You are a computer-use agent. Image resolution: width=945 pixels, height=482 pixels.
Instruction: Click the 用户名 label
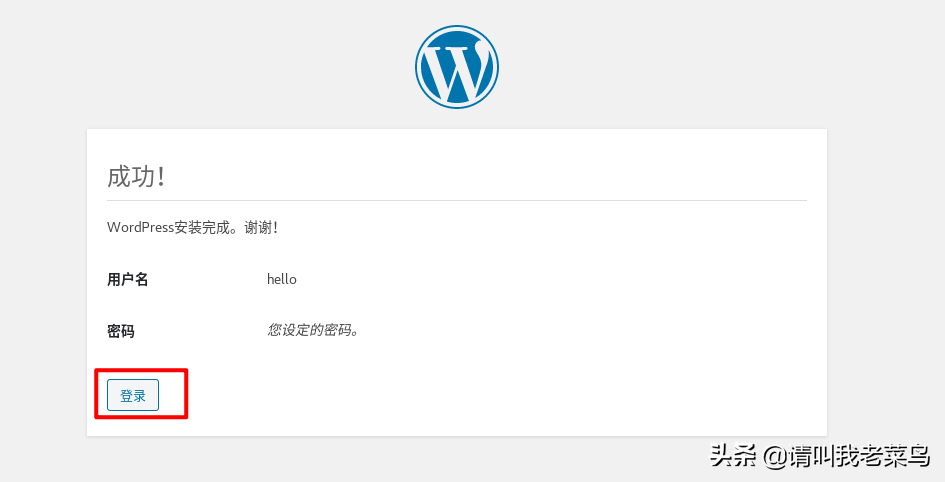point(128,280)
